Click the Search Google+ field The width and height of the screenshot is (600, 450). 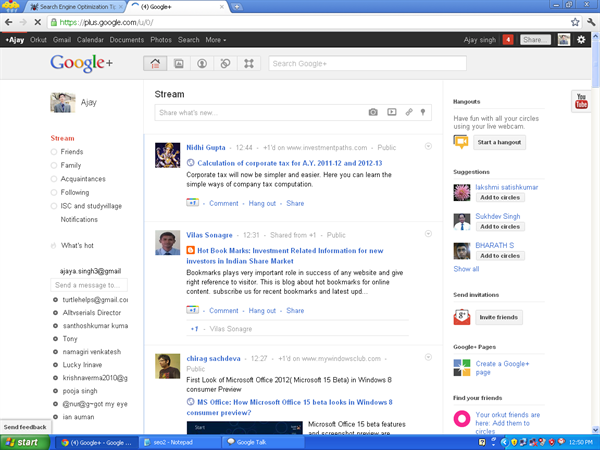click(x=367, y=64)
